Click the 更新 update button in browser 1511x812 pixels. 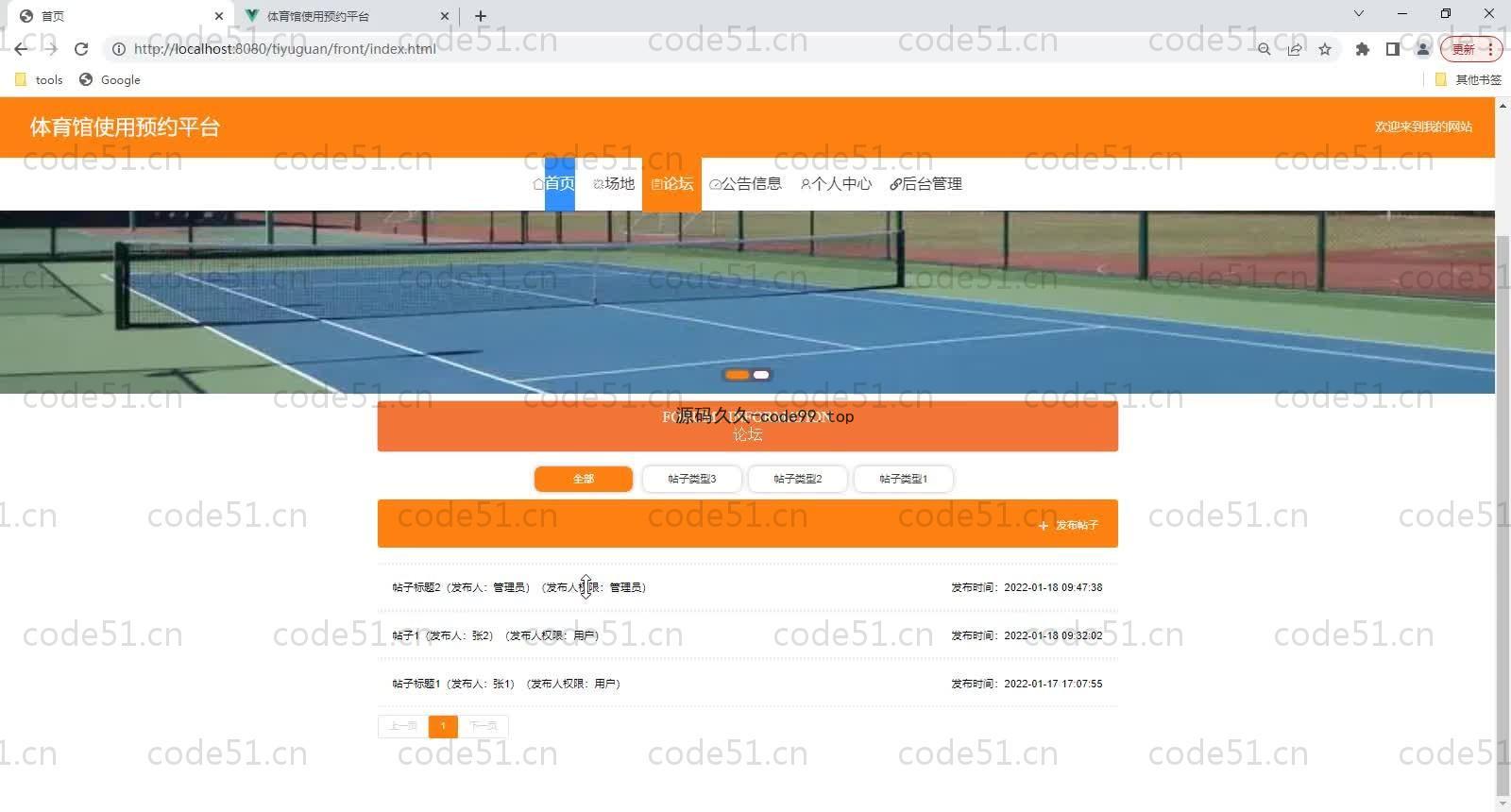[1470, 49]
